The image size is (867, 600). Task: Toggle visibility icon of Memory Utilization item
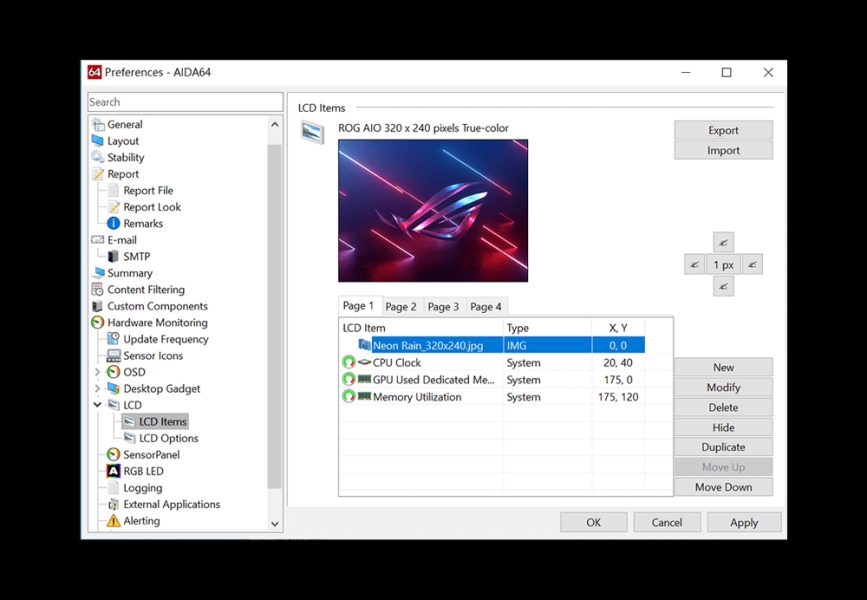(348, 397)
